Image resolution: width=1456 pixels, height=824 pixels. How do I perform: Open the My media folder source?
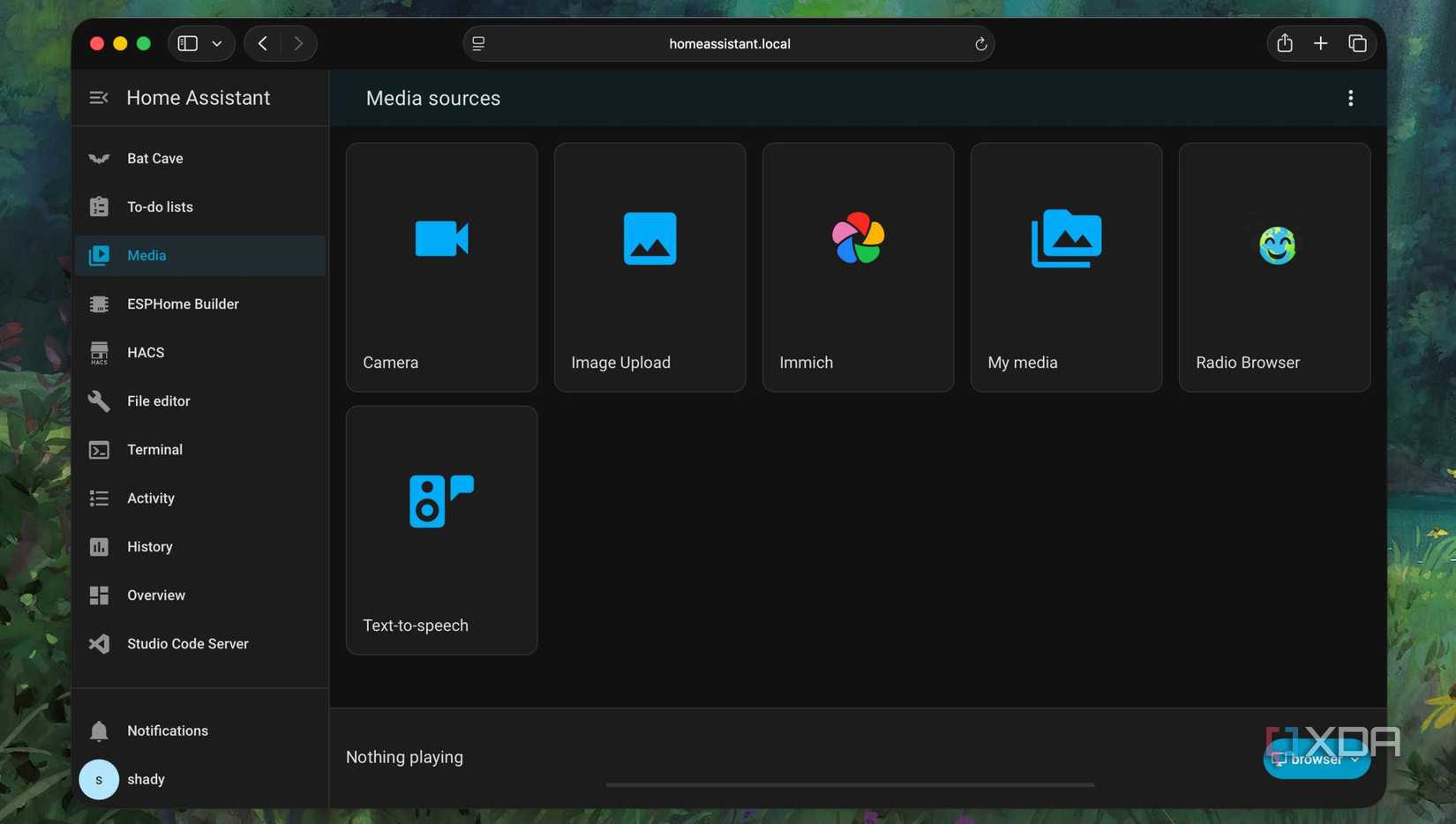(1066, 267)
